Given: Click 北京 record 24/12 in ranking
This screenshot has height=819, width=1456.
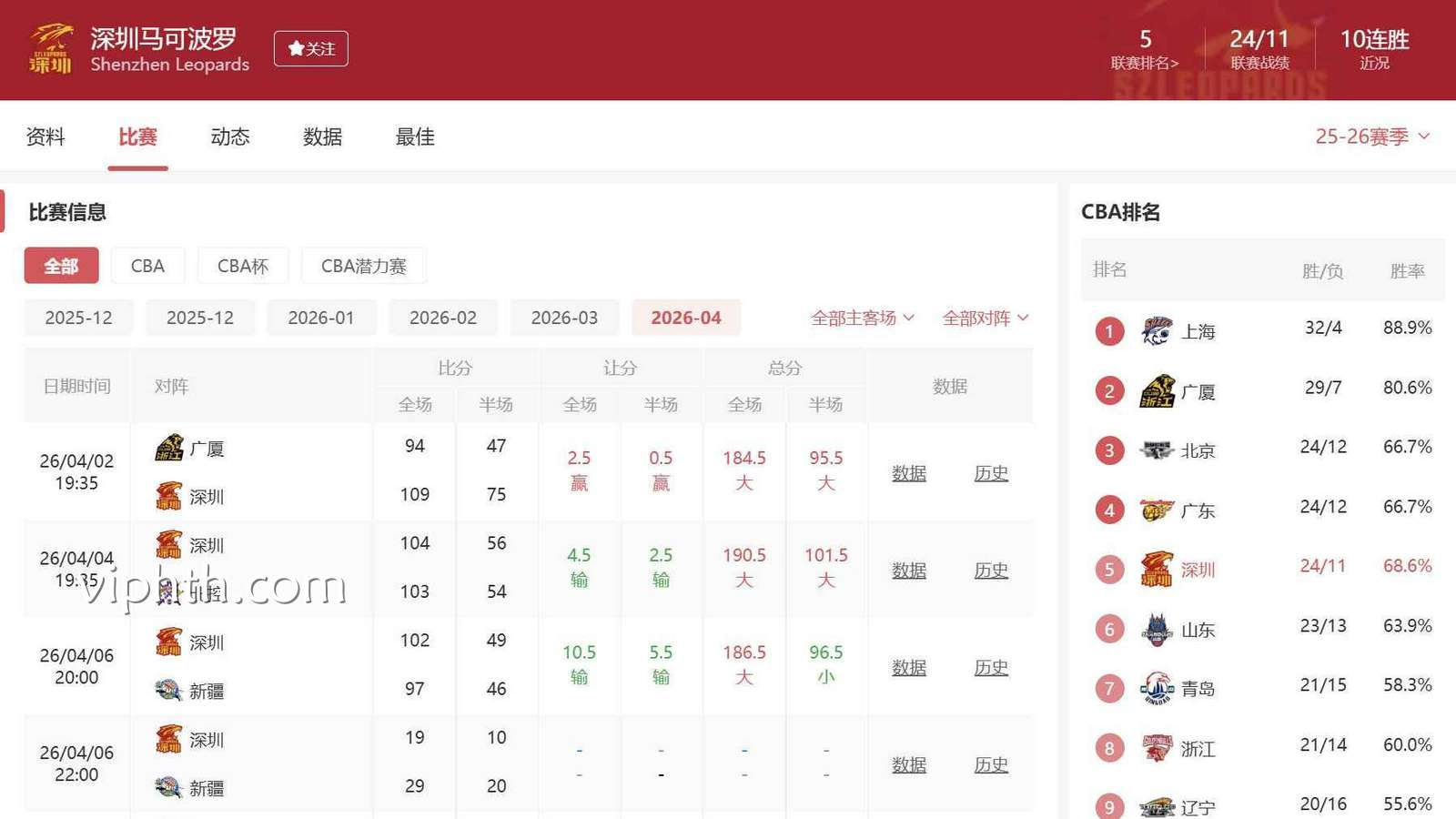Looking at the screenshot, I should [1323, 447].
